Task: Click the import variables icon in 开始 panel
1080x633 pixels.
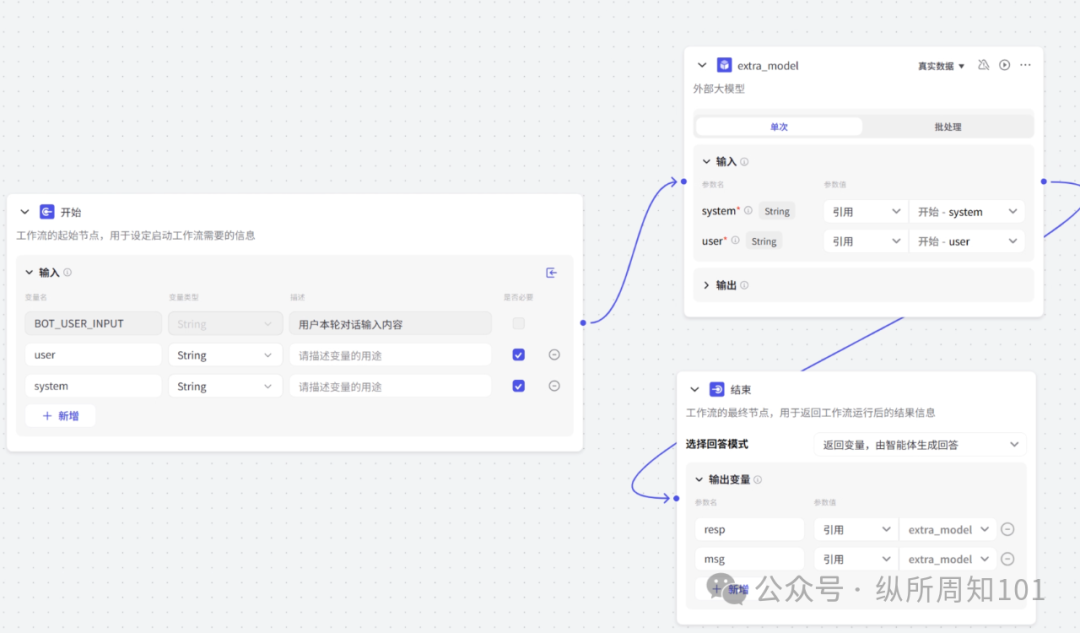Action: click(x=551, y=272)
